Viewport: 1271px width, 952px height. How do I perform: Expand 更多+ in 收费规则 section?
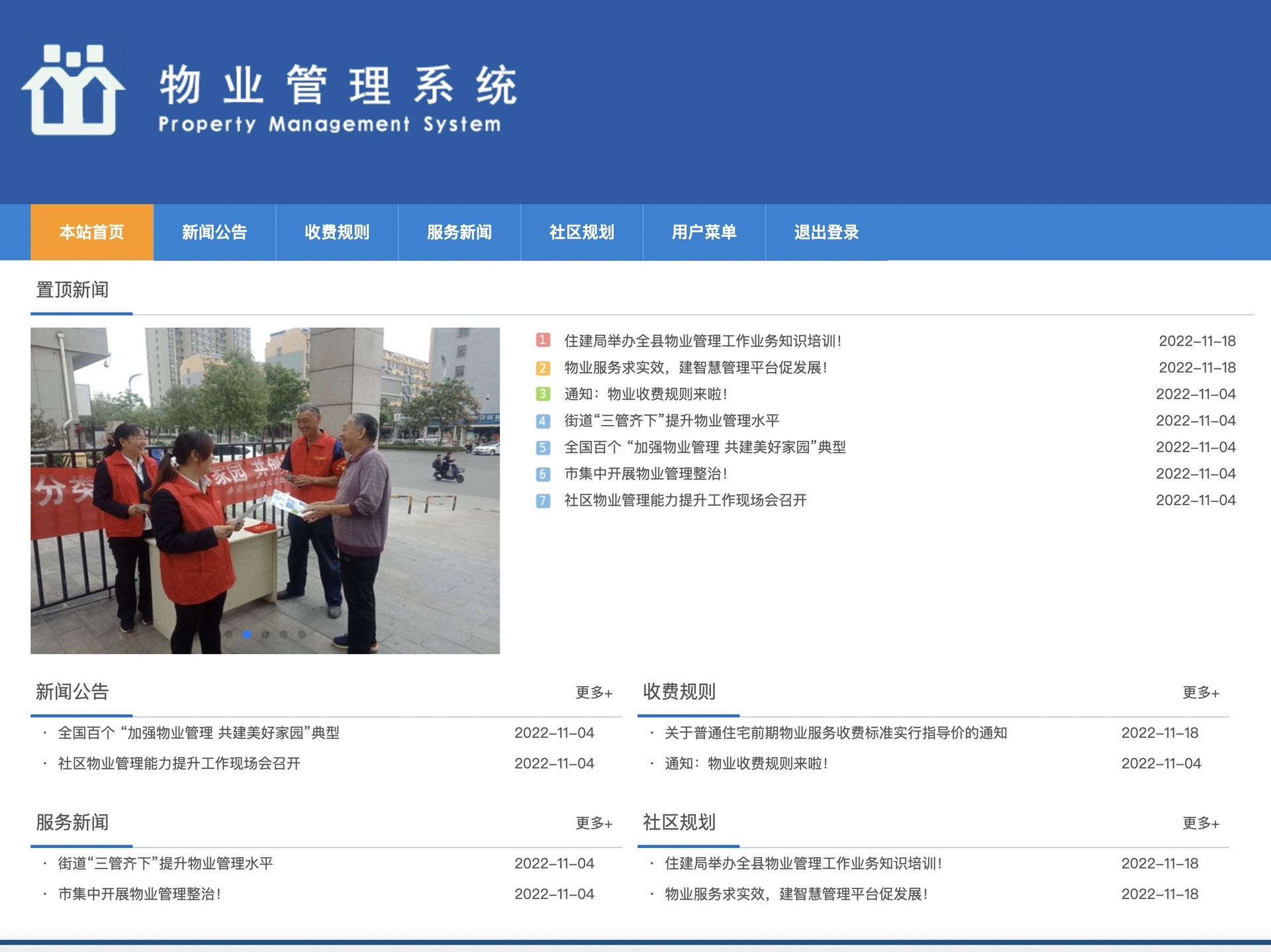(x=1201, y=692)
